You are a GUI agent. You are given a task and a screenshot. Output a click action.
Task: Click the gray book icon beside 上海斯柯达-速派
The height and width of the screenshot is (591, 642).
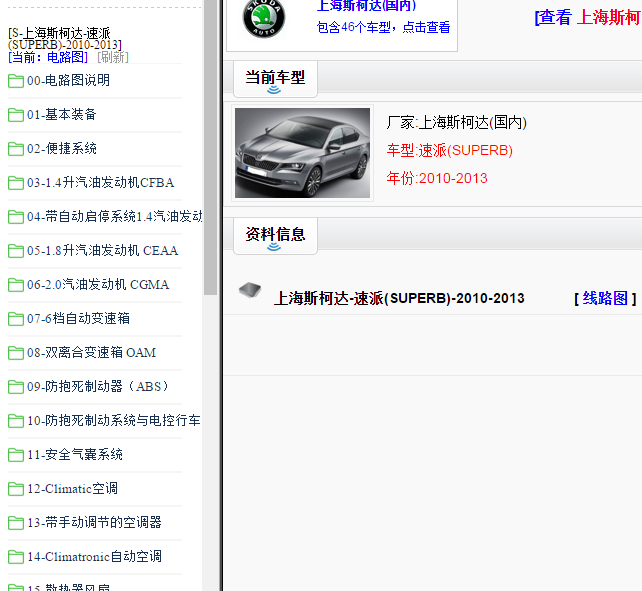tap(250, 290)
